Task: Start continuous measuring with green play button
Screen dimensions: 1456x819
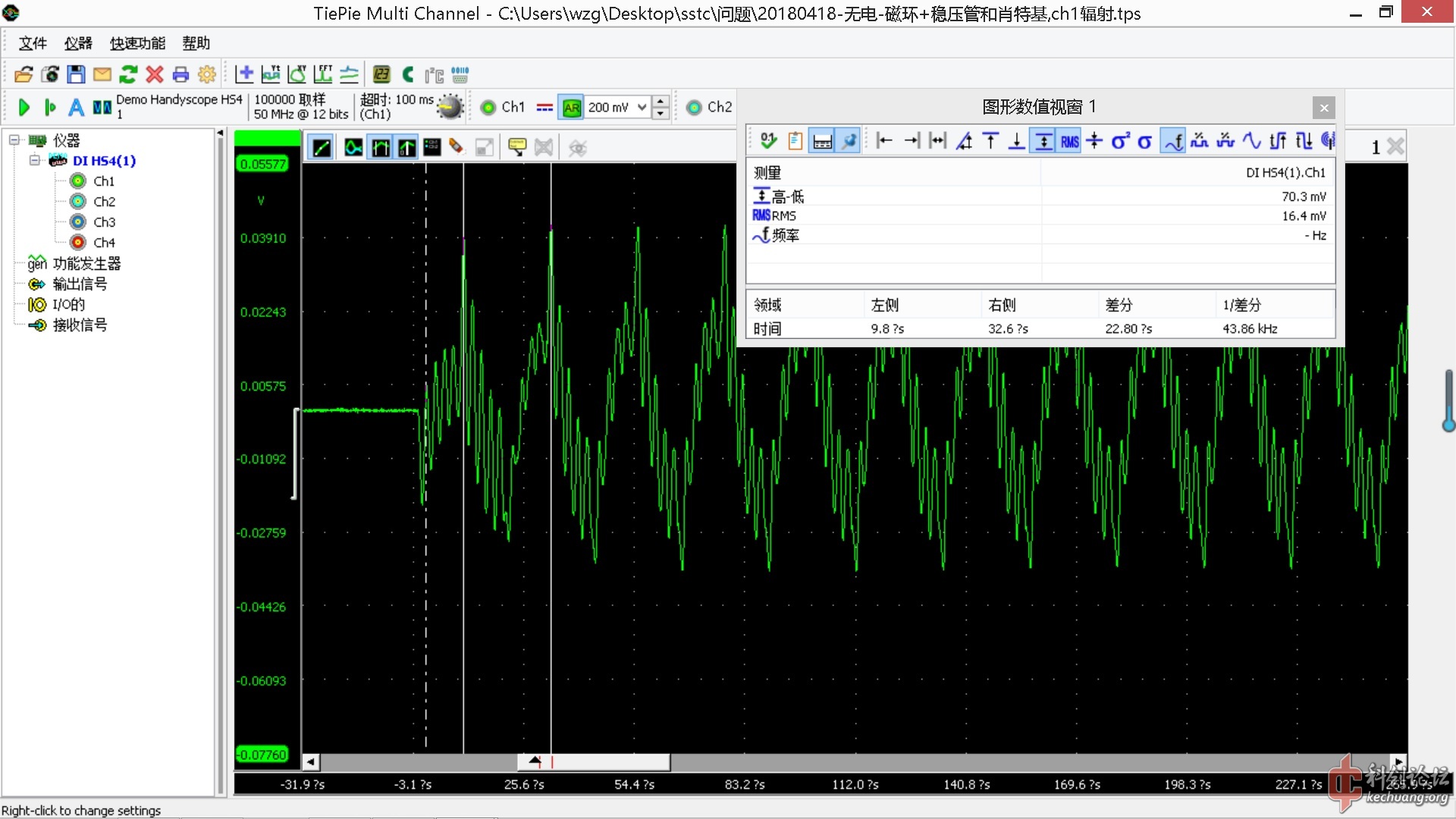Action: pos(24,107)
